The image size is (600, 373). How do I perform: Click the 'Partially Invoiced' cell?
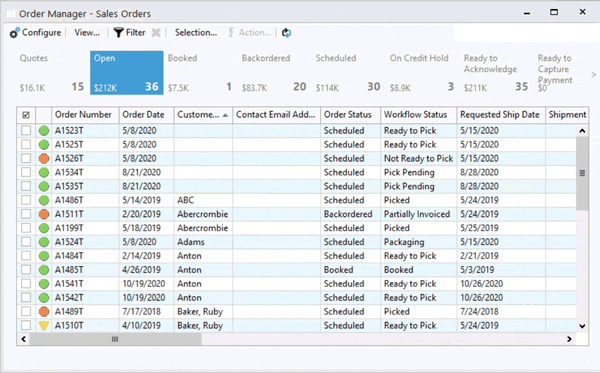[419, 214]
